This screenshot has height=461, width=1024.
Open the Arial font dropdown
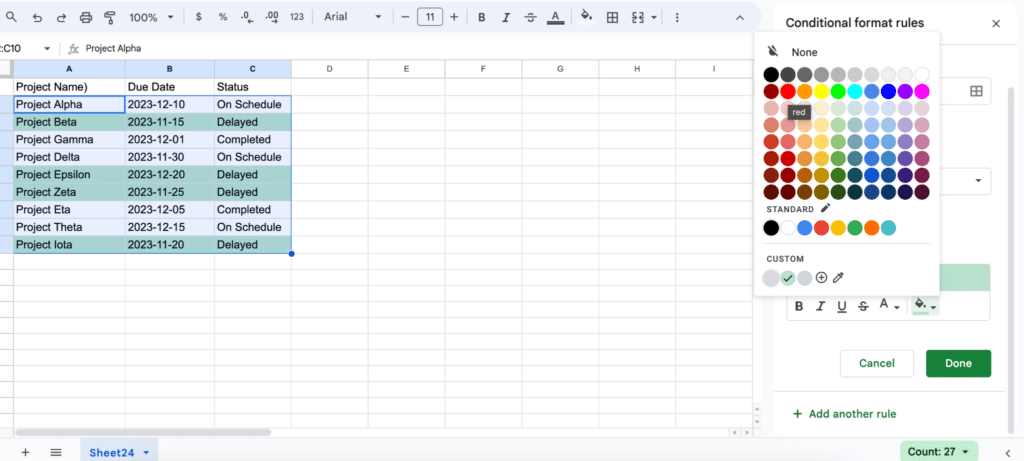353,17
